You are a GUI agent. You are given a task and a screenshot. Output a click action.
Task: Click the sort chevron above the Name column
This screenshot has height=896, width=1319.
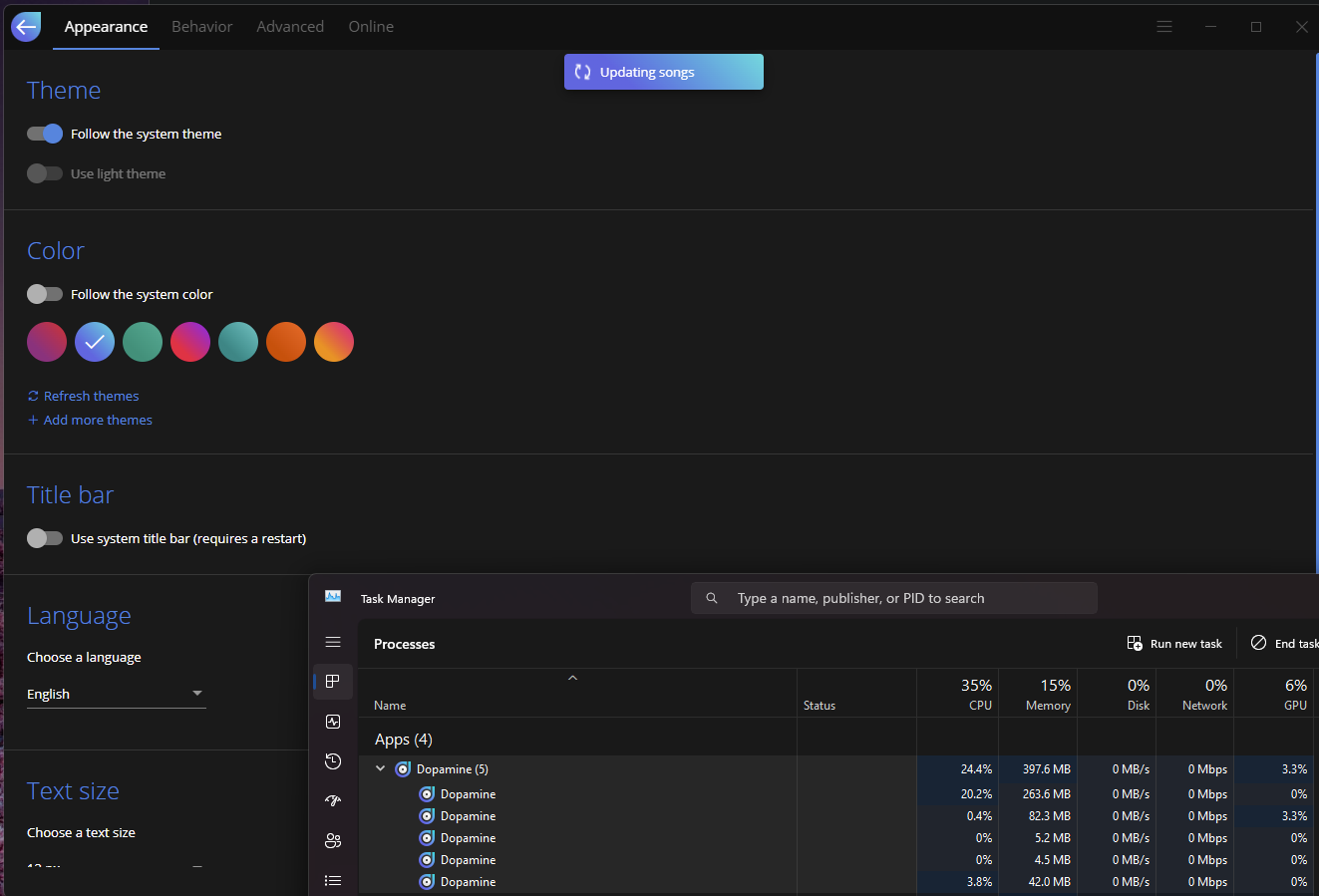[572, 677]
